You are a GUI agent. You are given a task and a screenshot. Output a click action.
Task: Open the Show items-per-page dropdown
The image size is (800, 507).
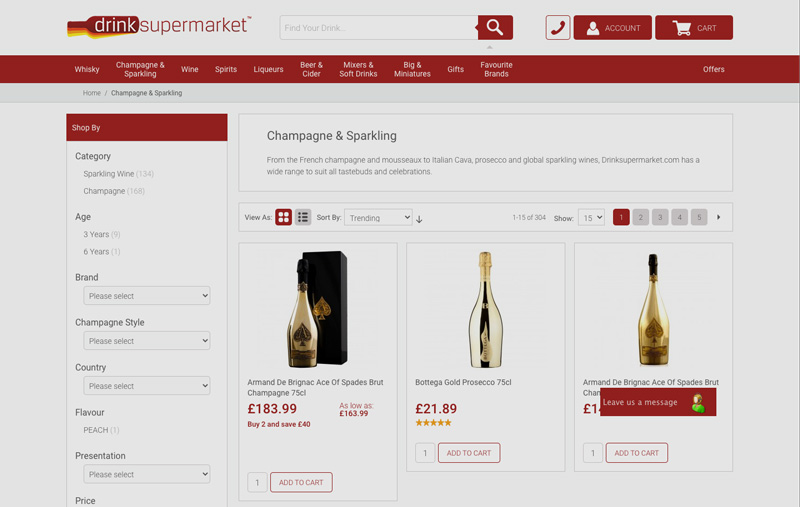point(591,217)
